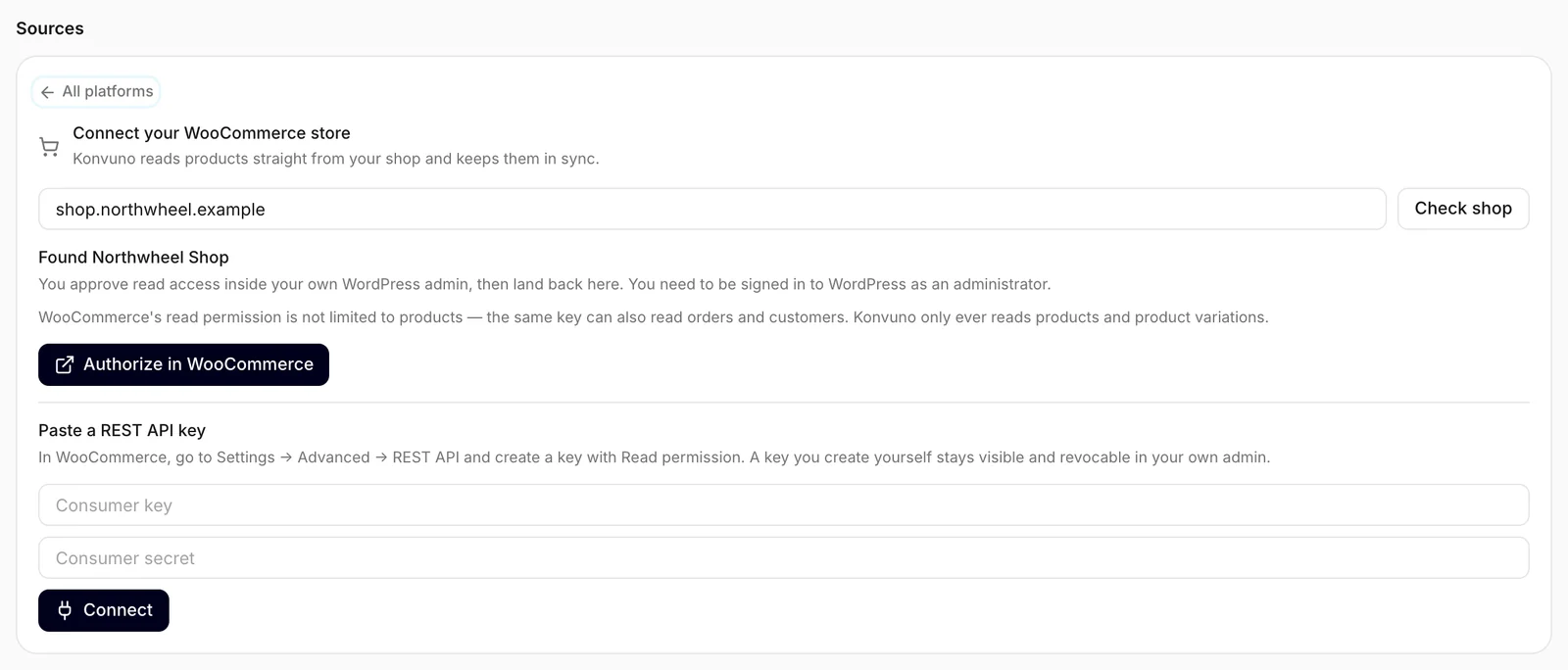Click the 'You approve read access' sentence
The image size is (1568, 670).
pyautogui.click(x=545, y=284)
